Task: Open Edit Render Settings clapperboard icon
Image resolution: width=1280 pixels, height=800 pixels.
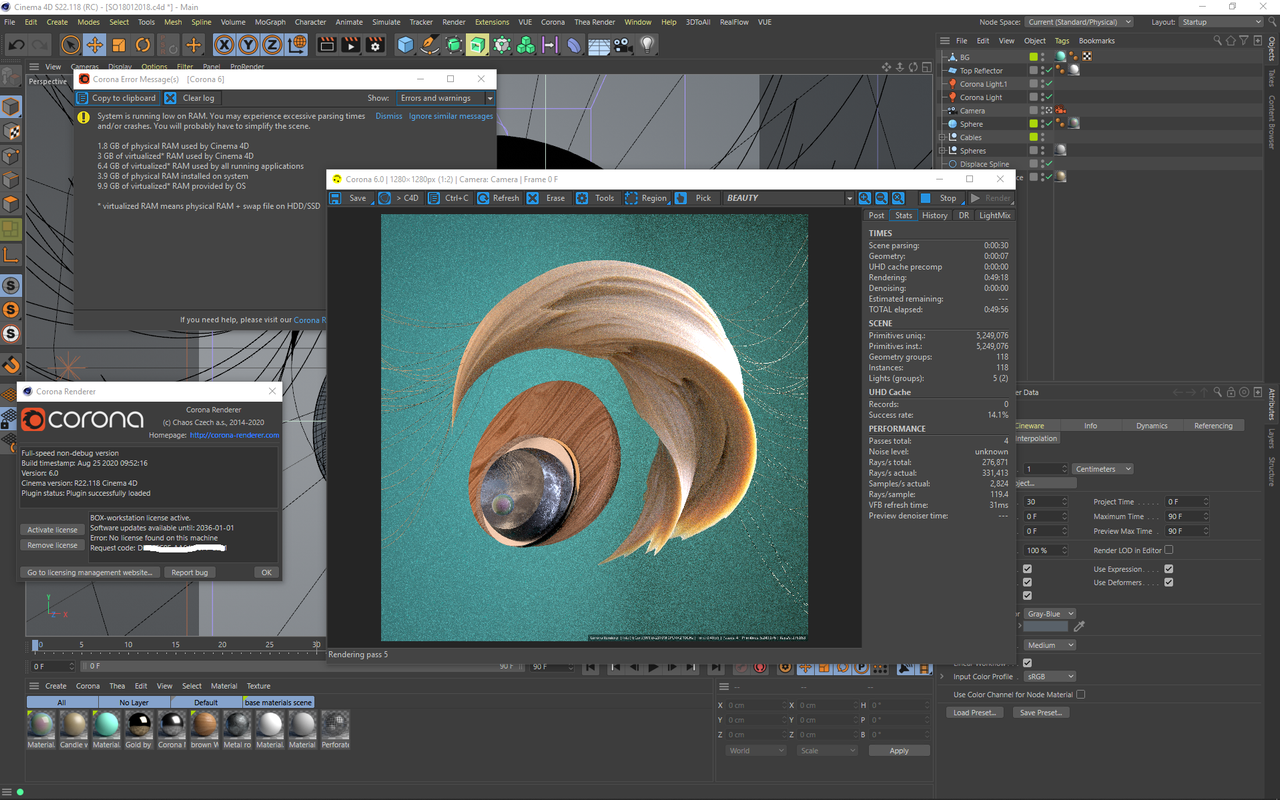Action: tap(375, 45)
